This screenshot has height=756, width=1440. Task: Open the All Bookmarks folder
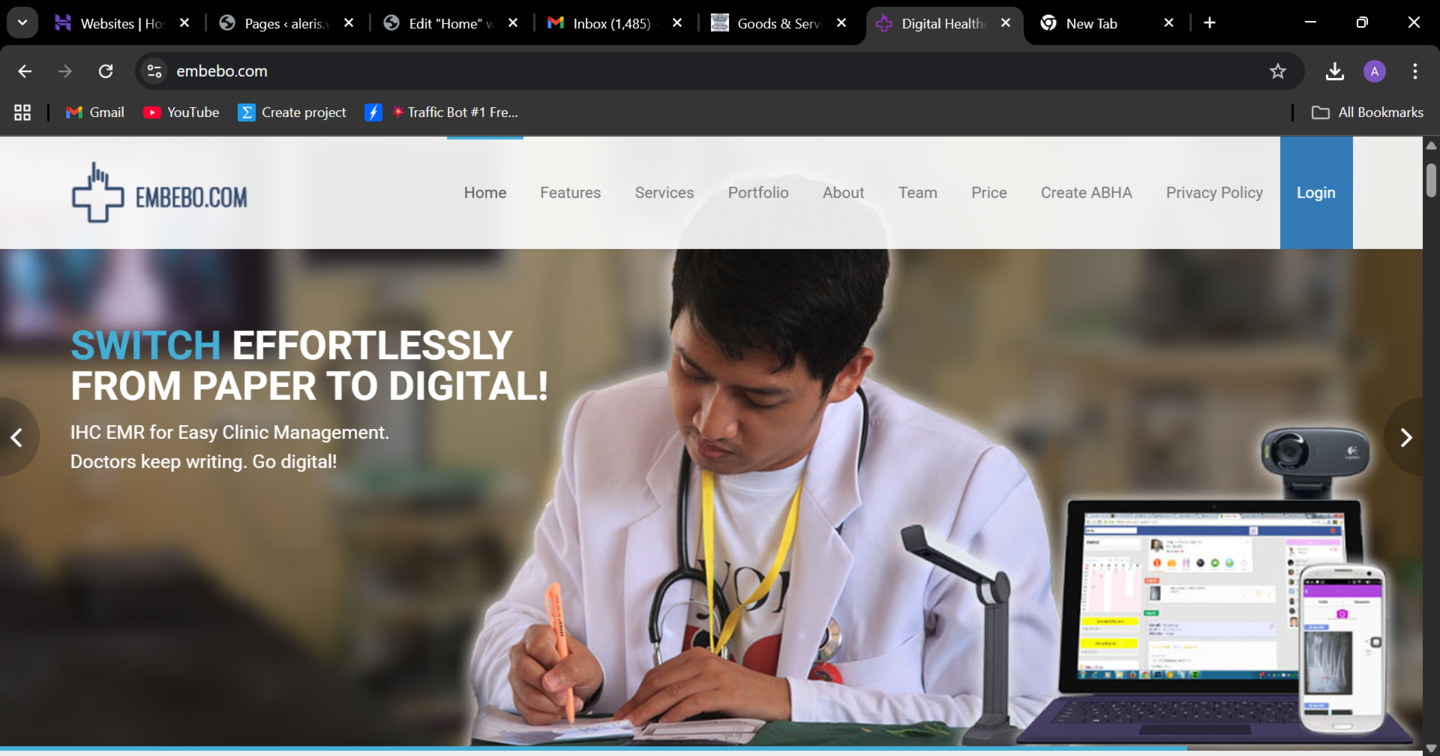1367,112
